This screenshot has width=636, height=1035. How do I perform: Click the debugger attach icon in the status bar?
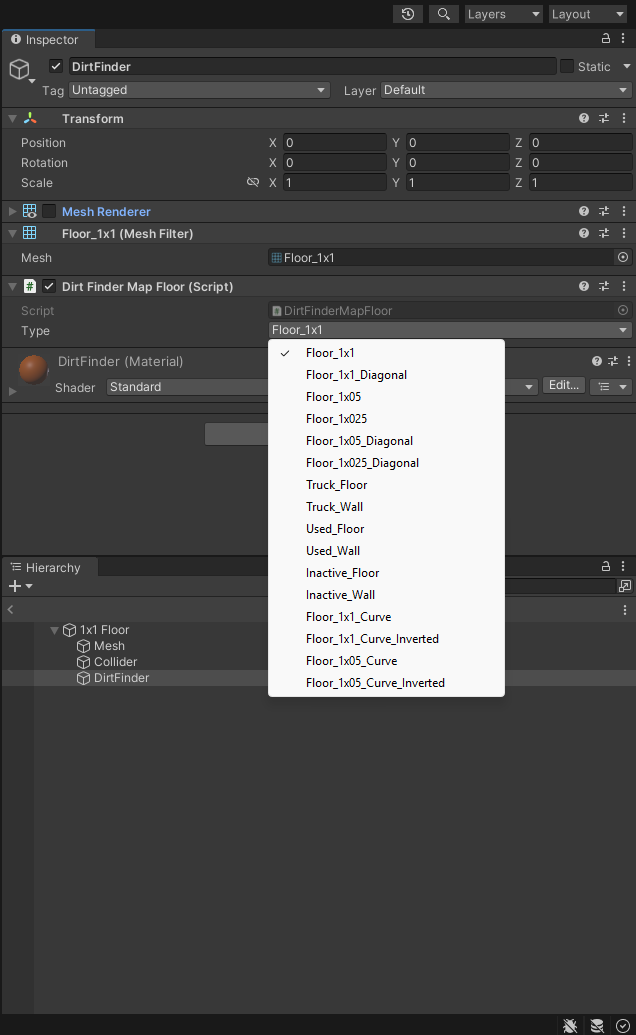coord(570,1025)
